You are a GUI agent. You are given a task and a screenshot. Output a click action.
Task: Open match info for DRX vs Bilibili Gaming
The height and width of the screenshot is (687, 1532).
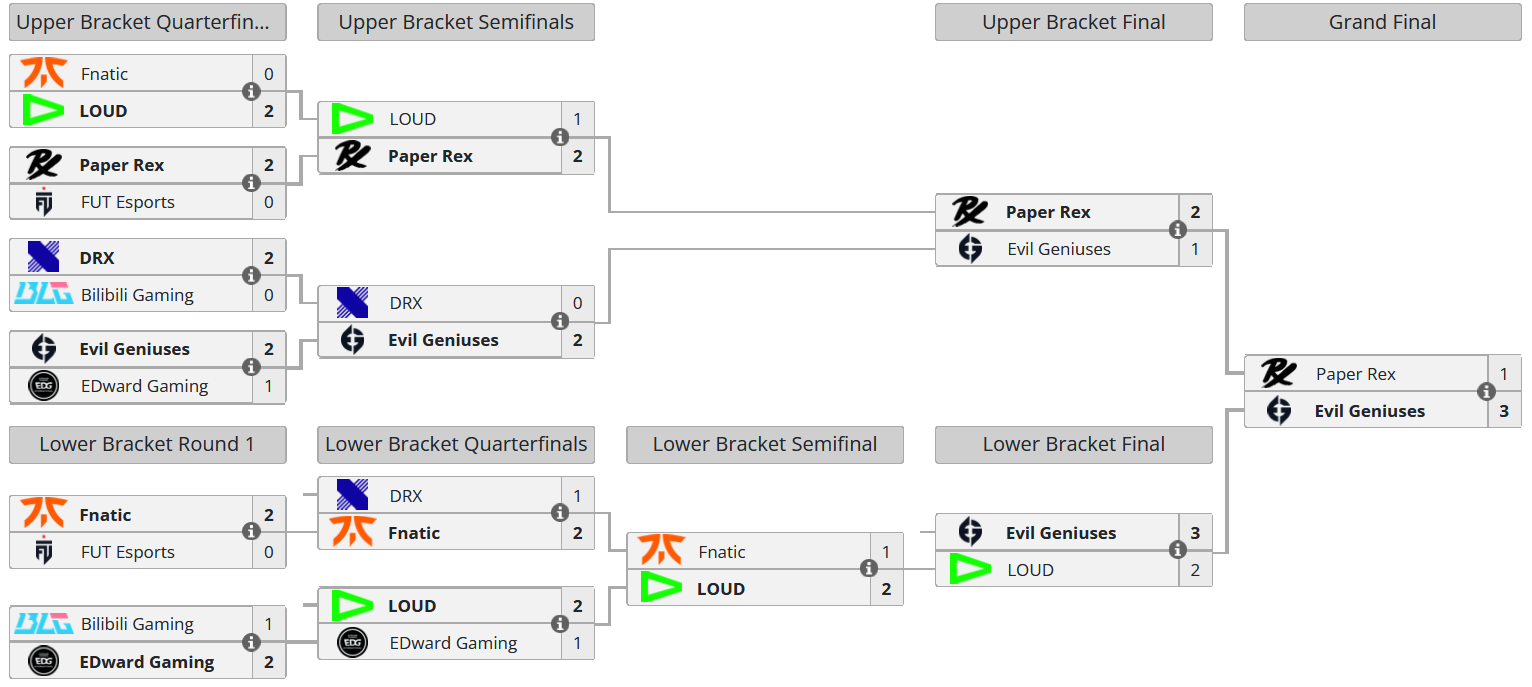tap(251, 276)
